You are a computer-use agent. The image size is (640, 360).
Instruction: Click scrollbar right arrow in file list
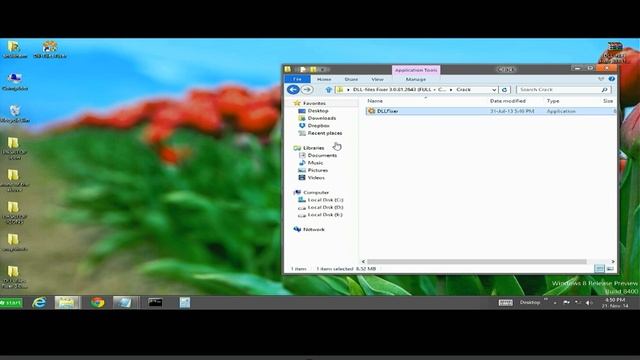pos(613,261)
